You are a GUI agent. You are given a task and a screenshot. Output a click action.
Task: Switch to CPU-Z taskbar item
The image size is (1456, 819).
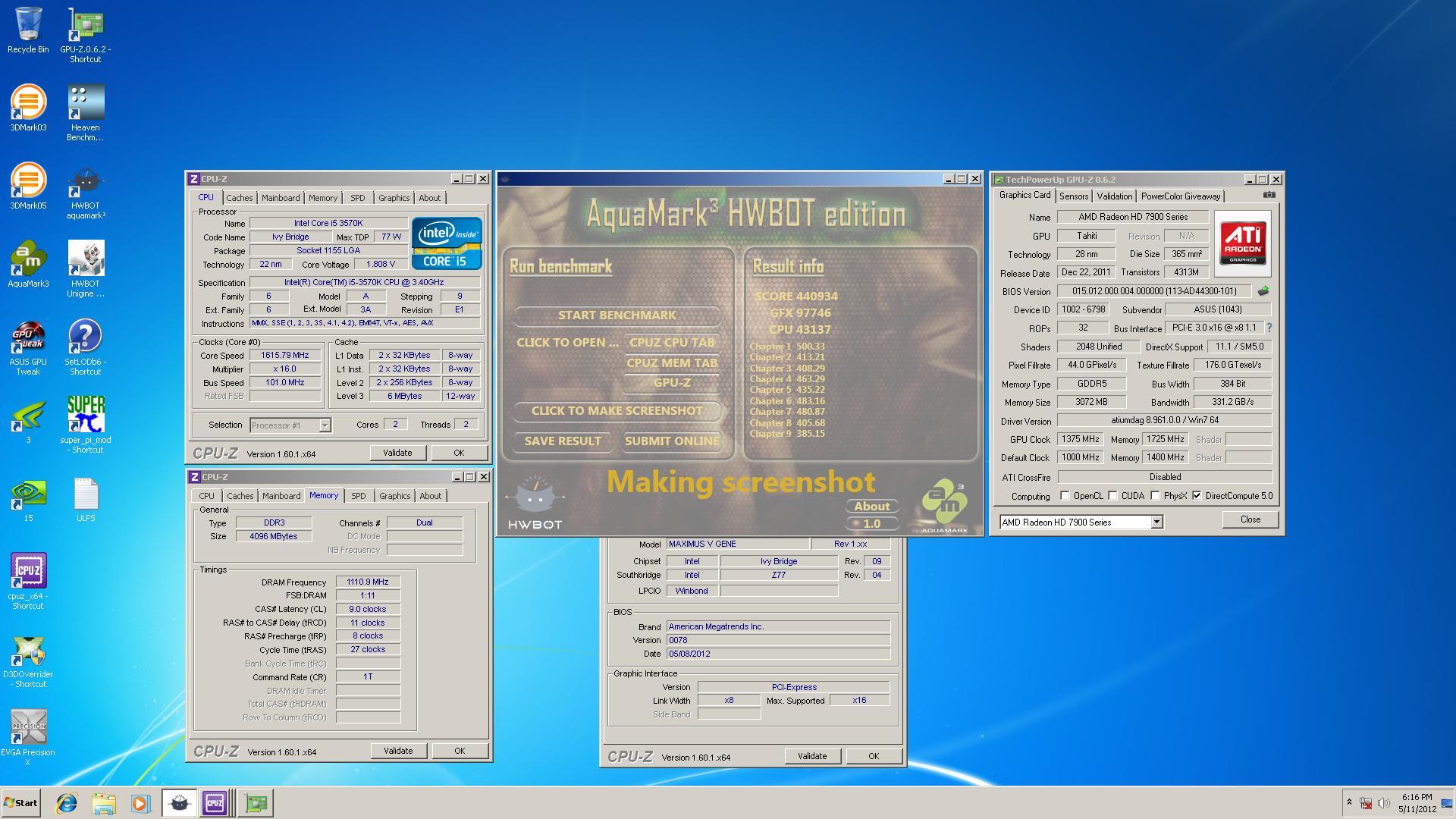coord(215,803)
